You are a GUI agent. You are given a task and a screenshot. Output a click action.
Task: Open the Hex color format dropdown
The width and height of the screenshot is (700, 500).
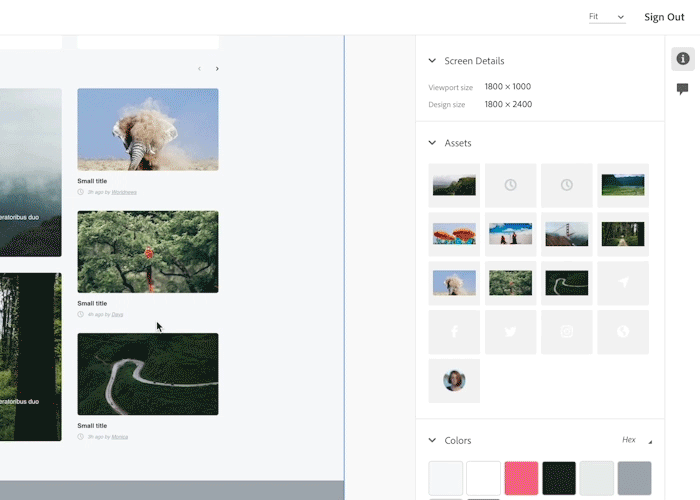[x=637, y=440]
